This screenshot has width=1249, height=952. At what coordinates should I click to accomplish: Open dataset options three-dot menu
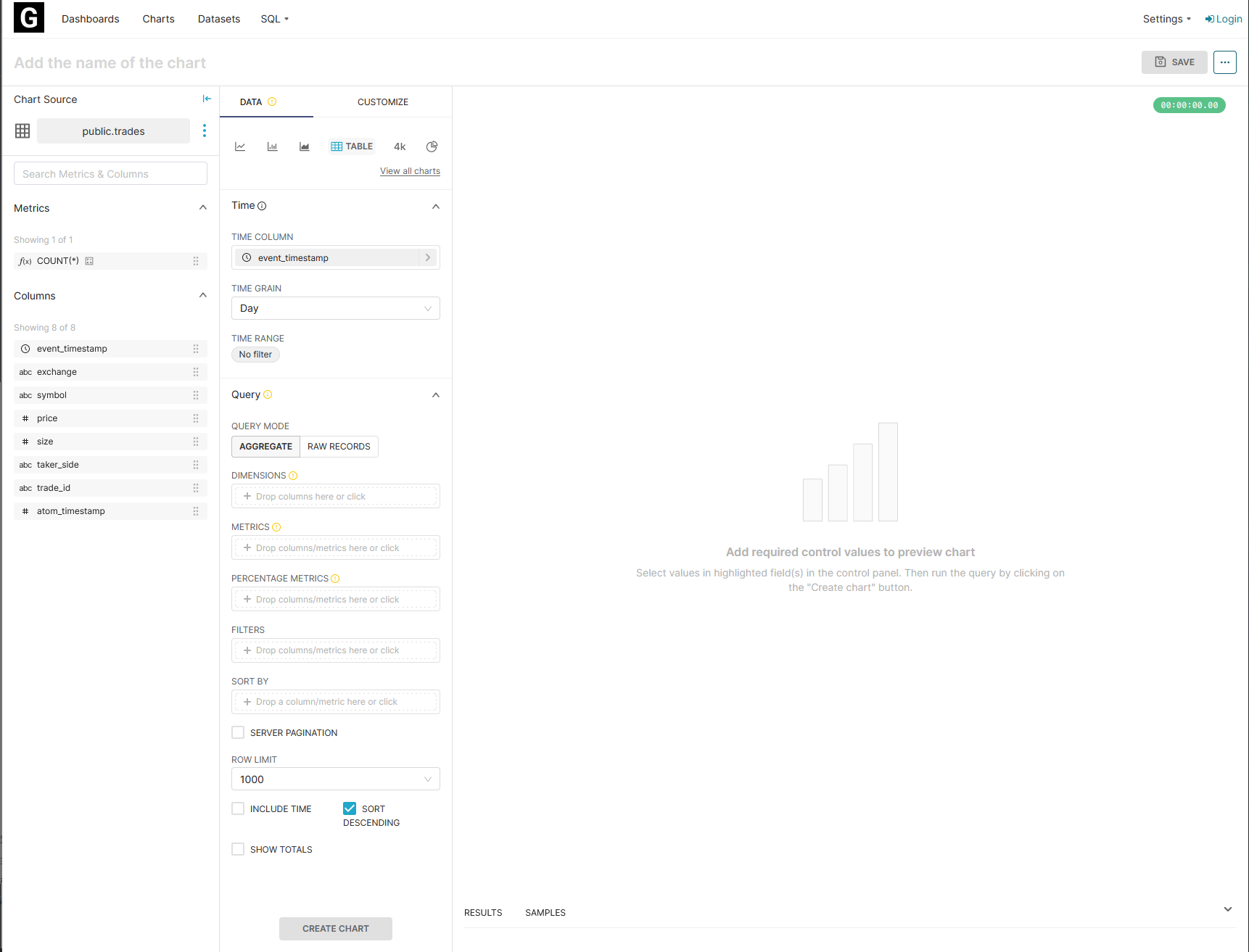point(205,131)
